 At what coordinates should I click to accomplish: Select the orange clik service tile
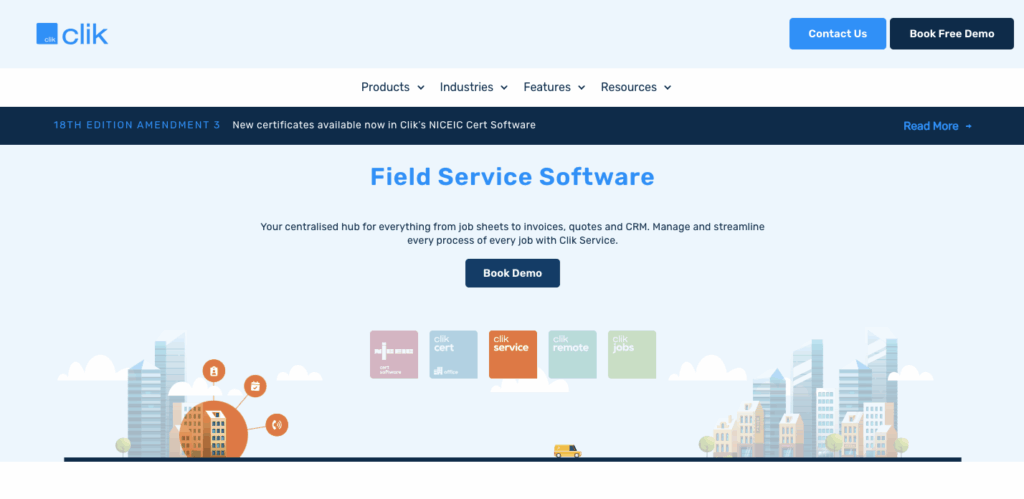513,354
